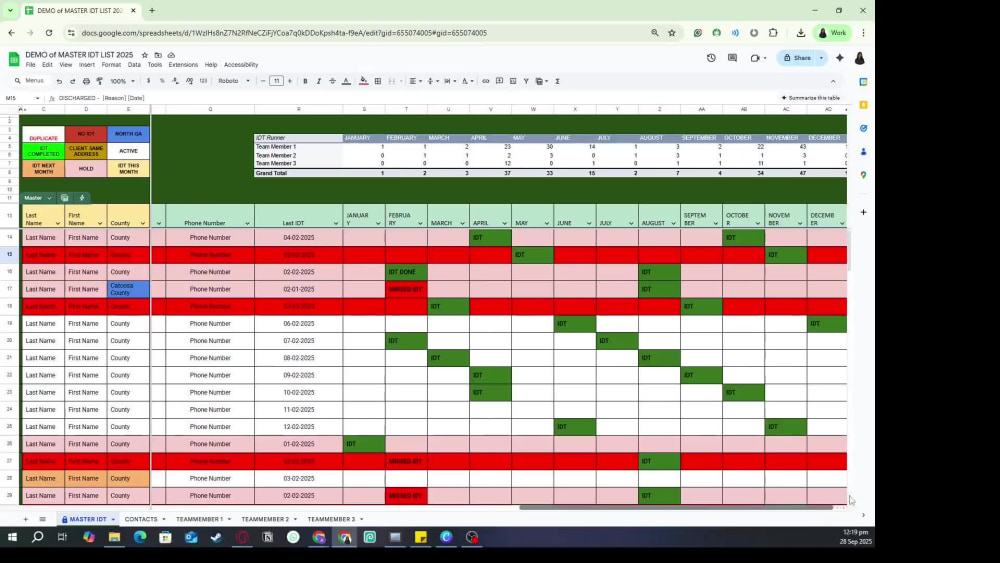1000x563 pixels.
Task: Format as currency with dollar icon
Action: pos(149,81)
